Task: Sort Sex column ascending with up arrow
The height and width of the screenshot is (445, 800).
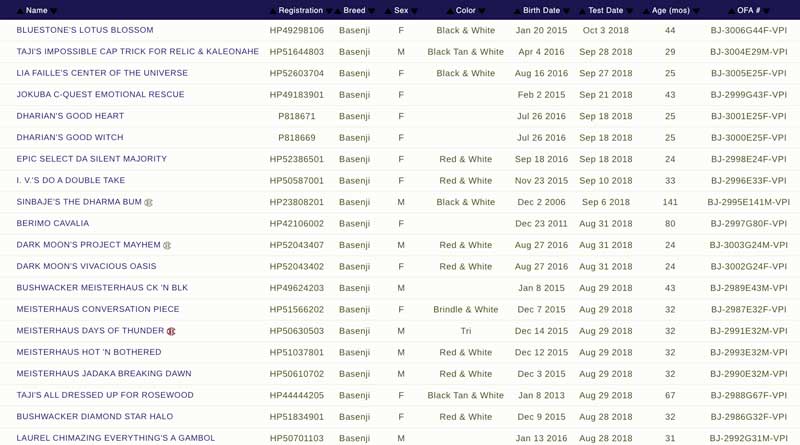Action: (388, 11)
